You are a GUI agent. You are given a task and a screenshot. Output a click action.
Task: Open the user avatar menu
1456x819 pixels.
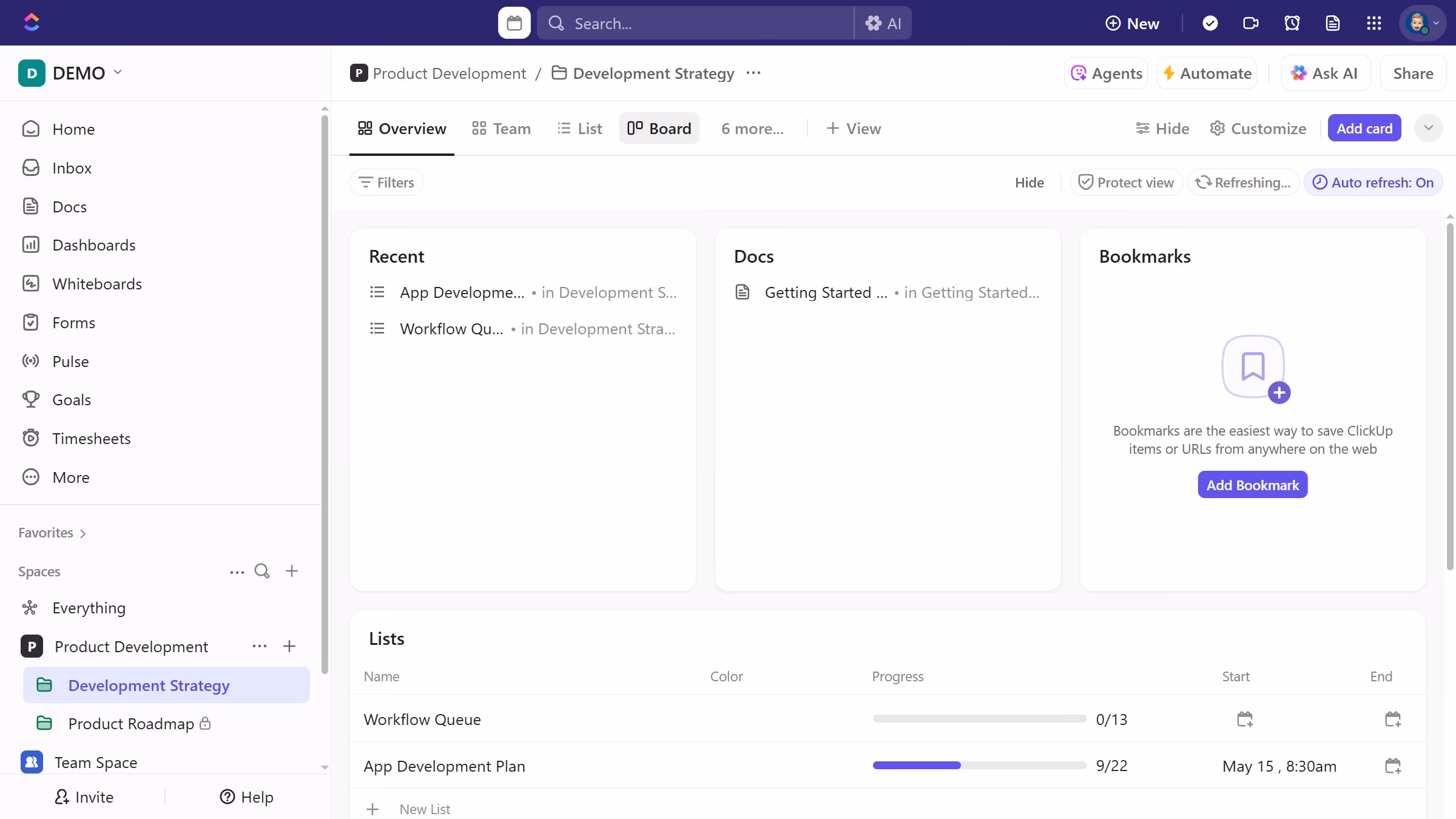point(1422,23)
